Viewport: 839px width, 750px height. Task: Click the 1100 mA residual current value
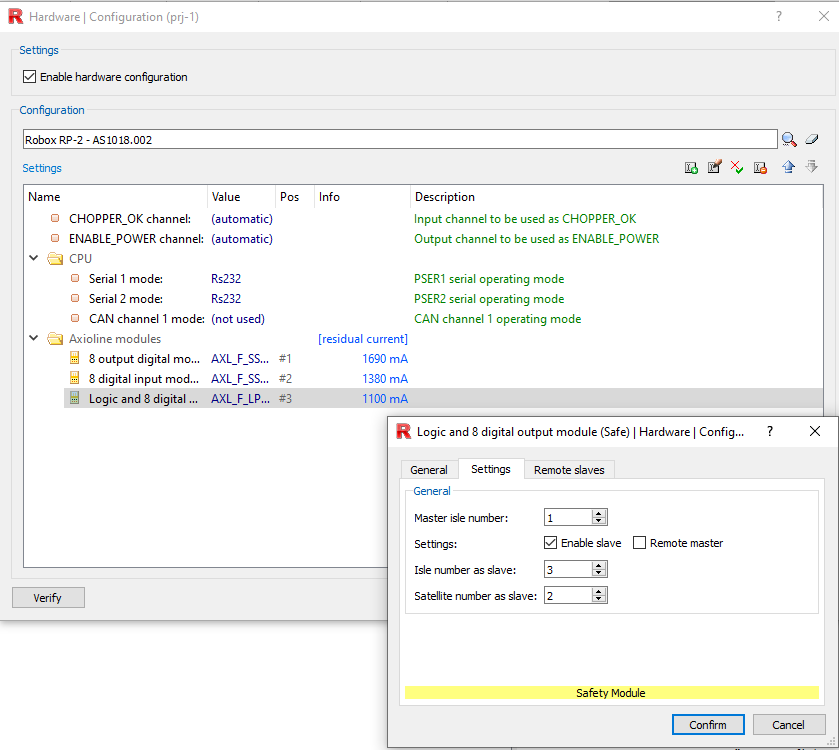385,399
